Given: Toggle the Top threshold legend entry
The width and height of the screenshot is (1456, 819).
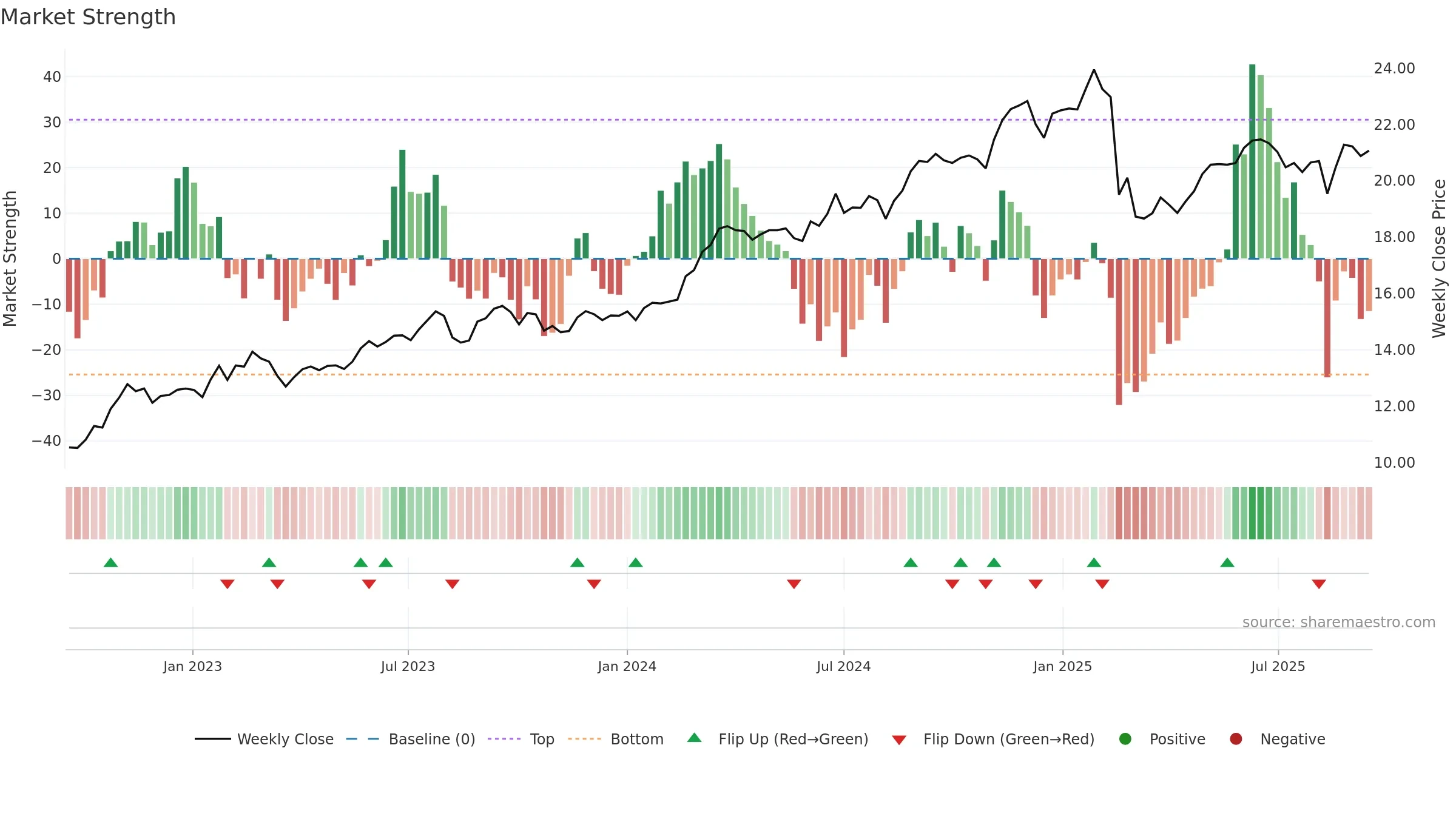Looking at the screenshot, I should (521, 739).
